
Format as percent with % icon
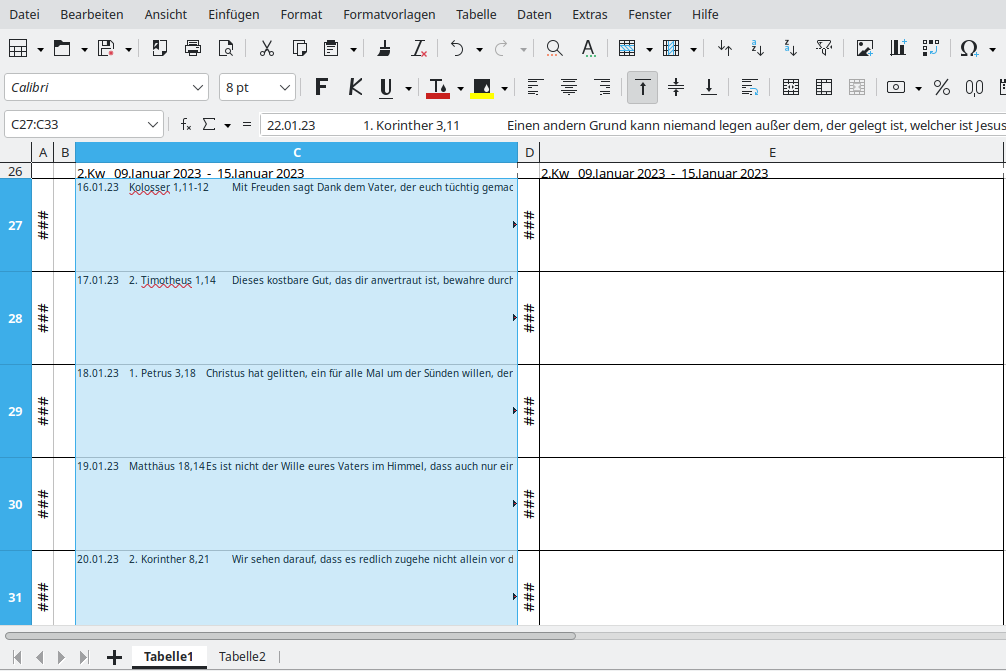(x=941, y=88)
